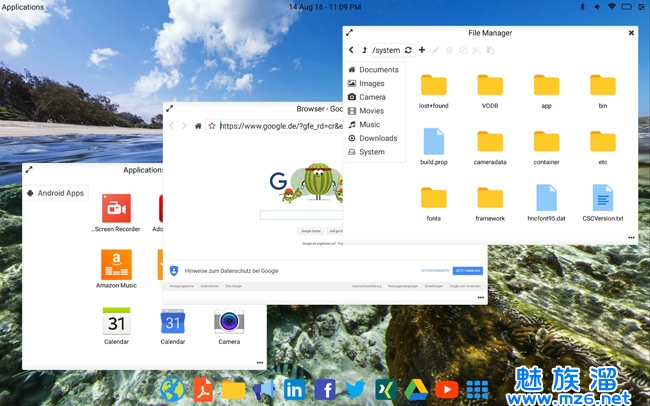Open the File Manager three-dot overflow menu

pos(631,238)
